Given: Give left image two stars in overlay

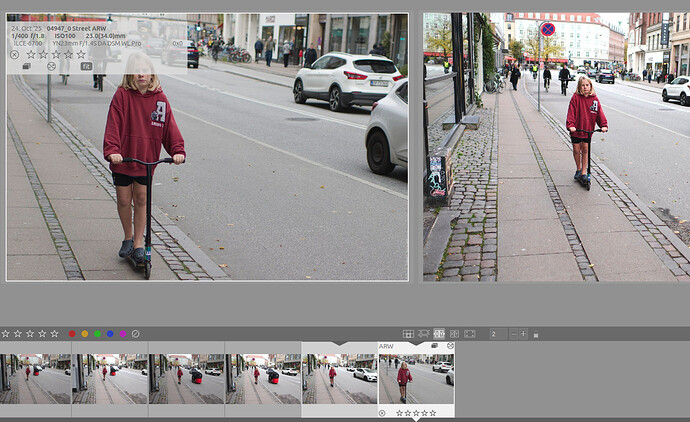Looking at the screenshot, I should 44,55.
